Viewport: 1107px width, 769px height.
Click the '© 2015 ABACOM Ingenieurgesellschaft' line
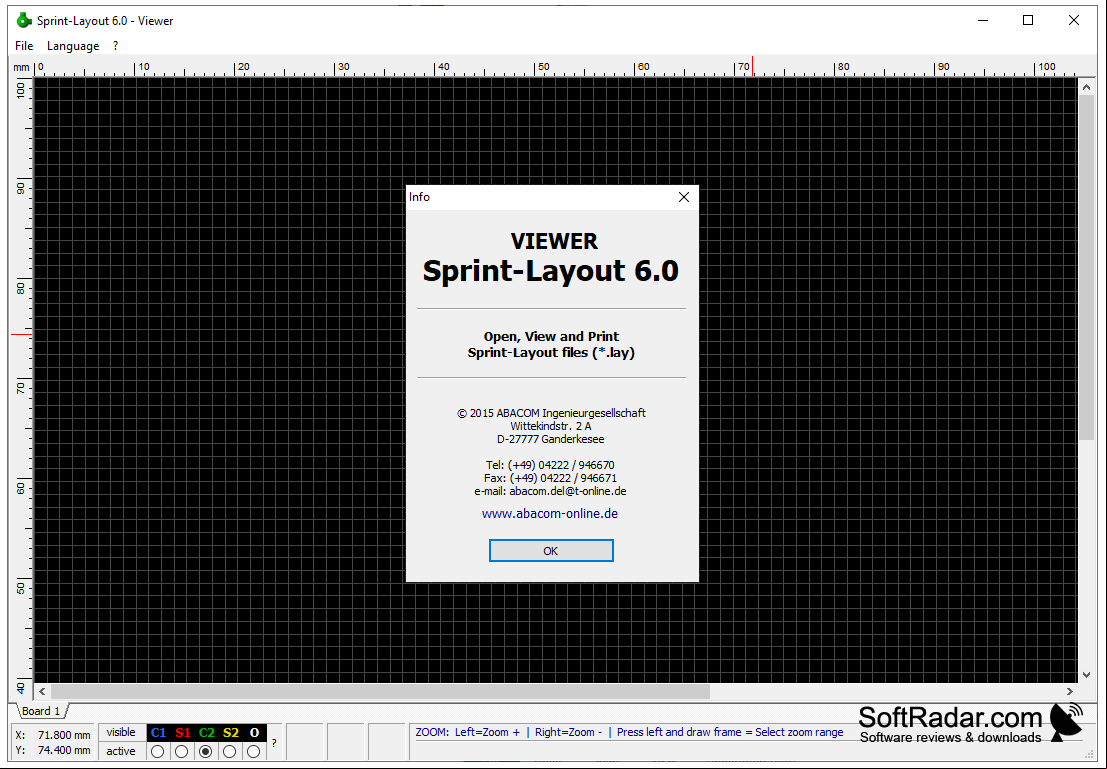(551, 413)
